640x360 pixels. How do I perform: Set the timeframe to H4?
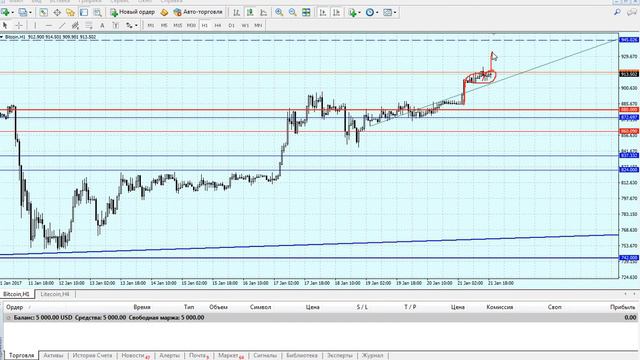click(218, 25)
